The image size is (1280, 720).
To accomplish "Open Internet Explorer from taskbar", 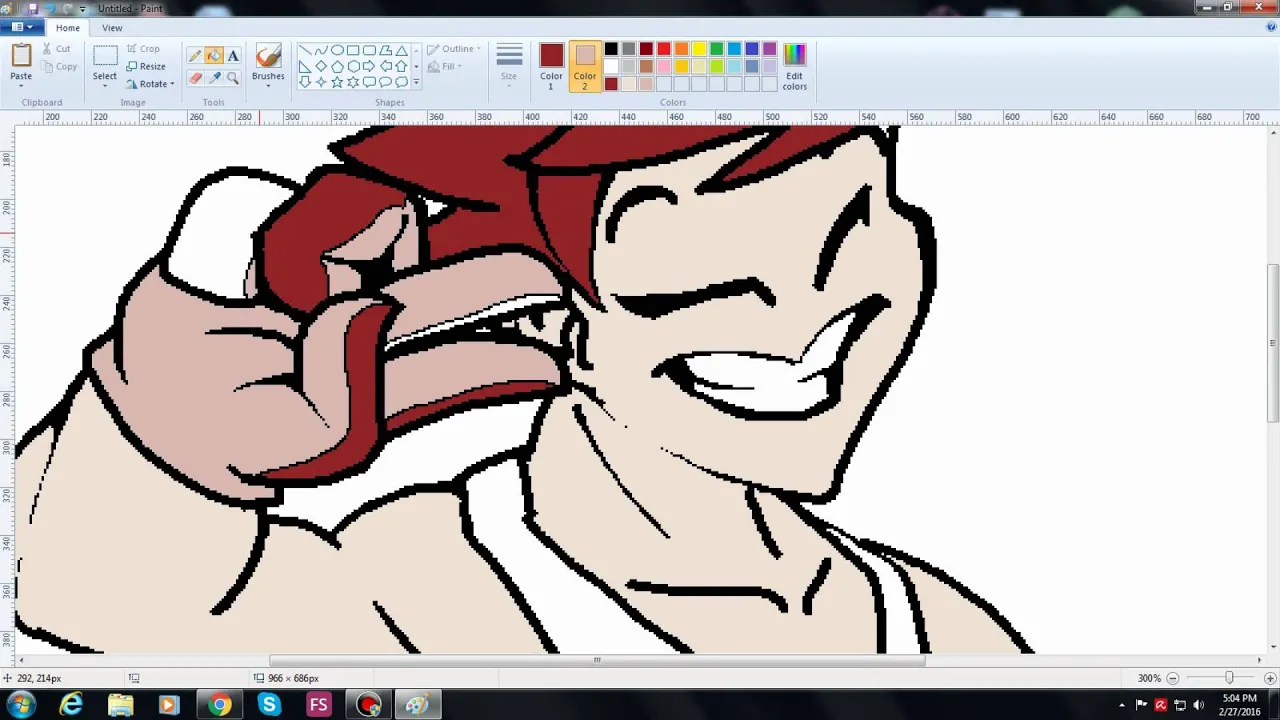I will [x=71, y=705].
